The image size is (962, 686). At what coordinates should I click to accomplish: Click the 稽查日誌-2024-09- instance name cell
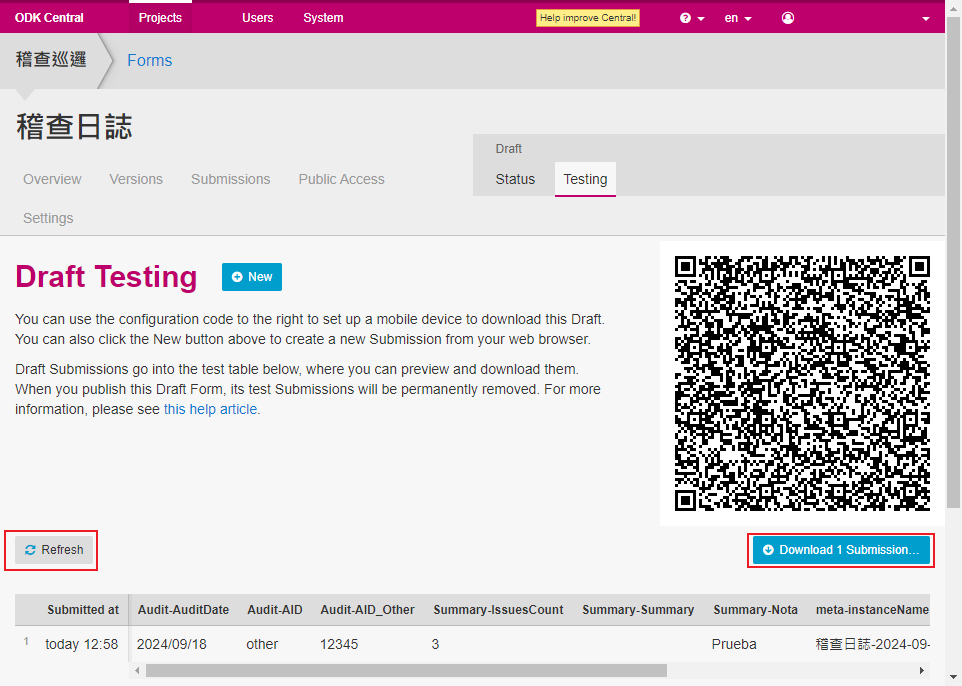click(x=872, y=644)
